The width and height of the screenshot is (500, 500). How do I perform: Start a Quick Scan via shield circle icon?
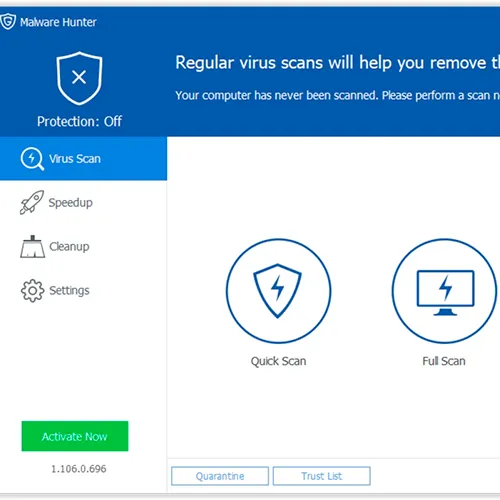[278, 291]
